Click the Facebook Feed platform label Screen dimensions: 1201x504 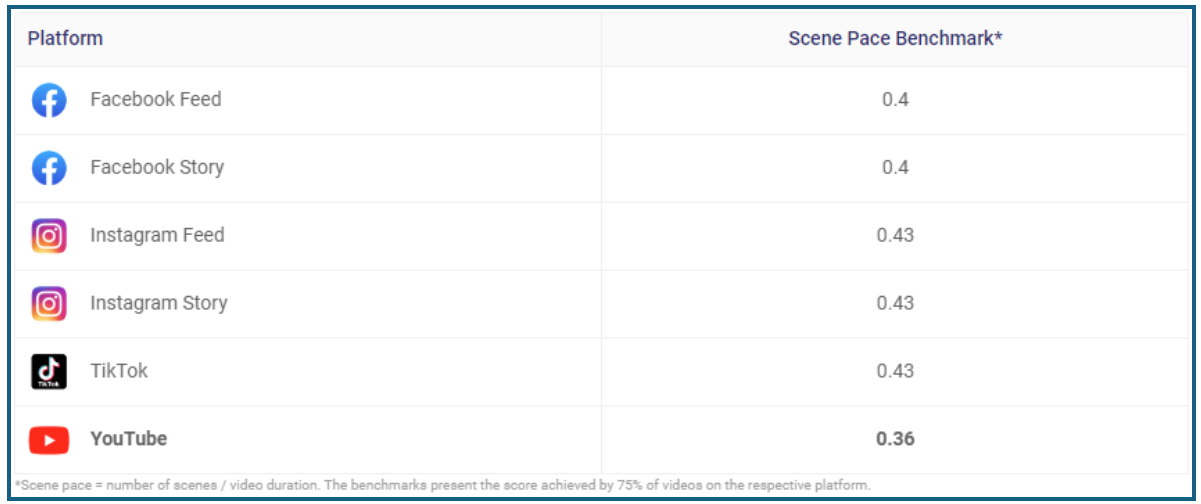pyautogui.click(x=156, y=100)
